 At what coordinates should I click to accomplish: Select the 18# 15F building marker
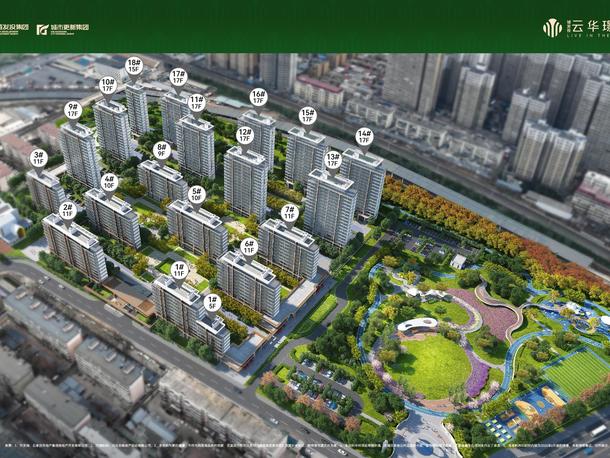point(134,66)
